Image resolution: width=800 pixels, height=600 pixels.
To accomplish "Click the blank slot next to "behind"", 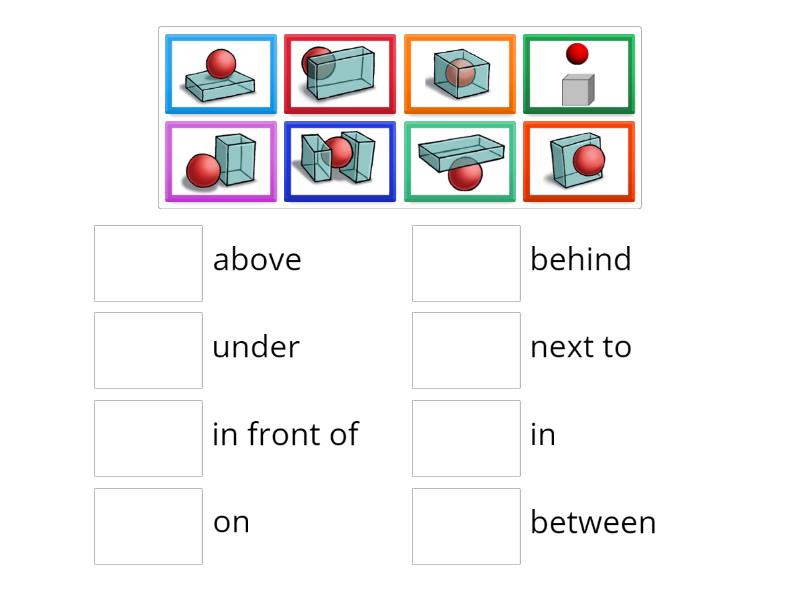I will [x=466, y=263].
